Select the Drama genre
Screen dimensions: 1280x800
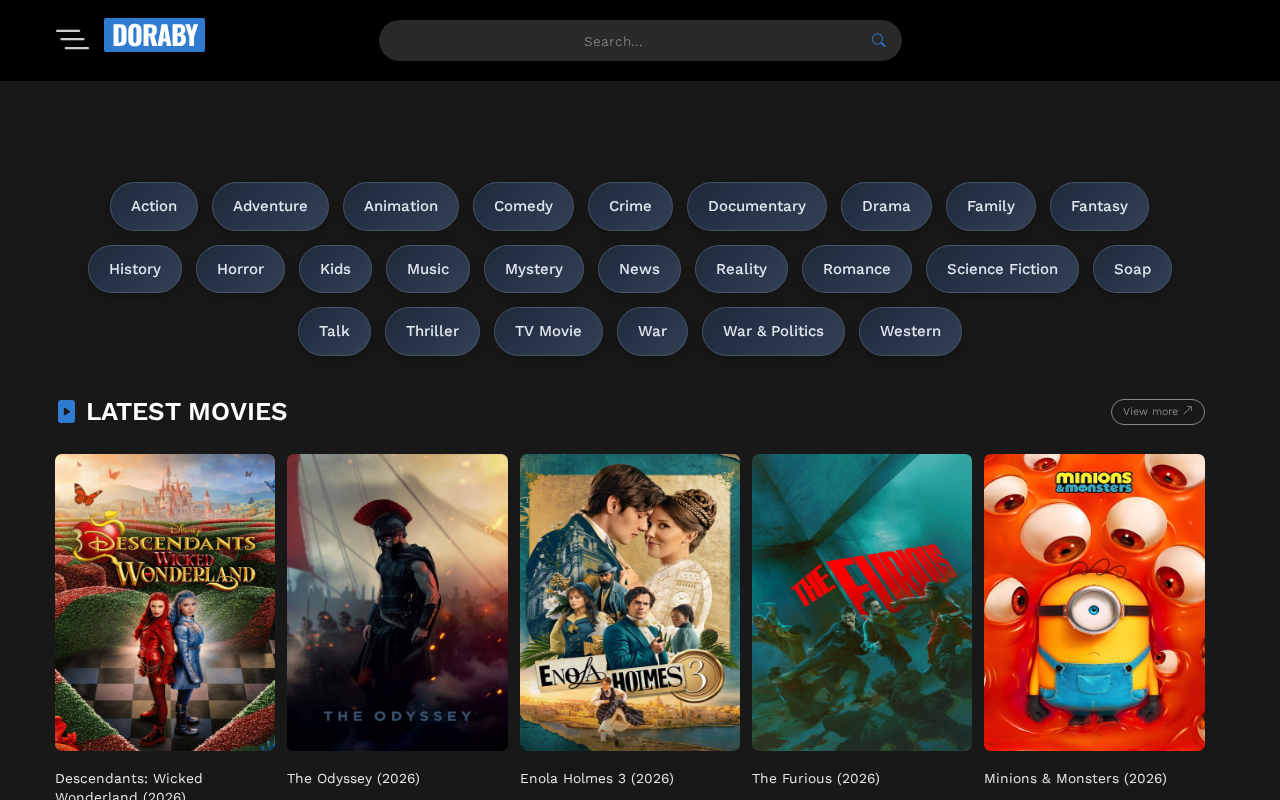click(x=886, y=206)
